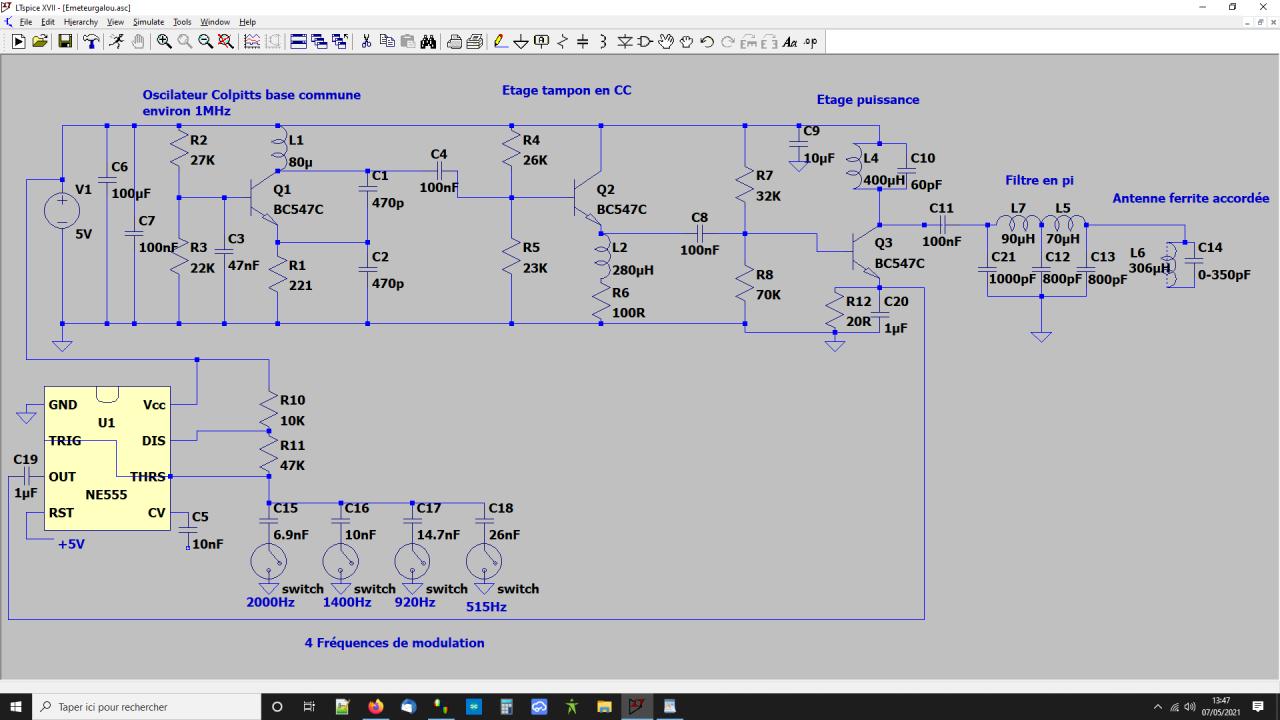Select the Resistor component tool
Image resolution: width=1280 pixels, height=720 pixels.
tap(562, 41)
